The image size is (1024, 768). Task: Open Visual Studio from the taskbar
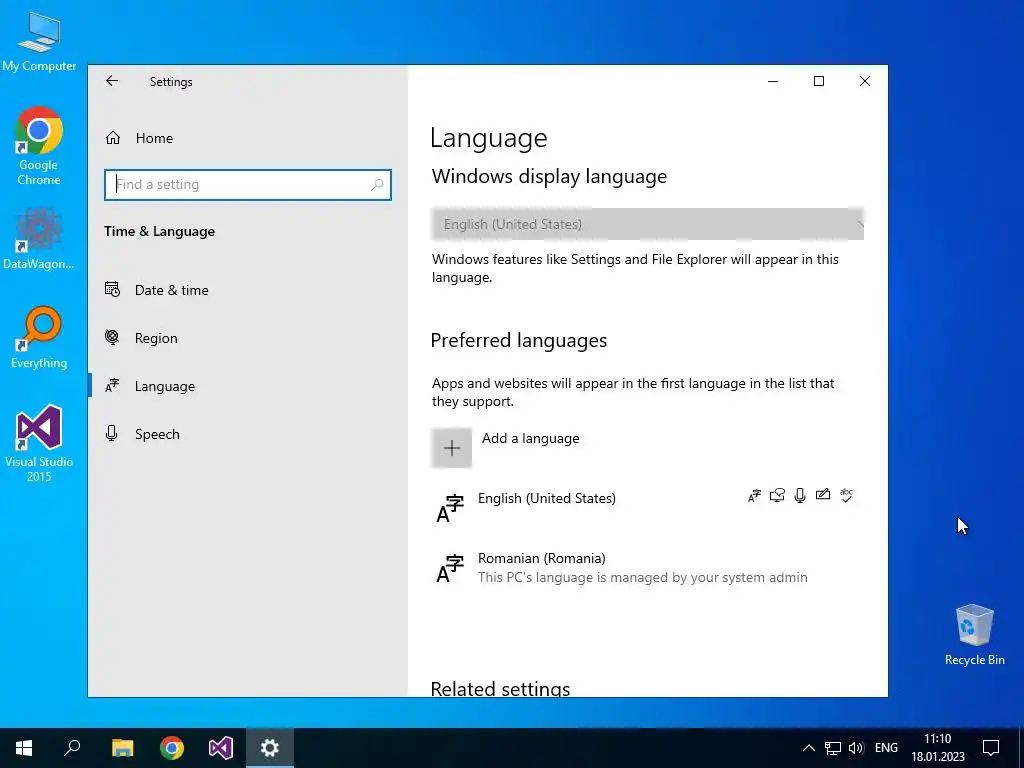coord(221,748)
